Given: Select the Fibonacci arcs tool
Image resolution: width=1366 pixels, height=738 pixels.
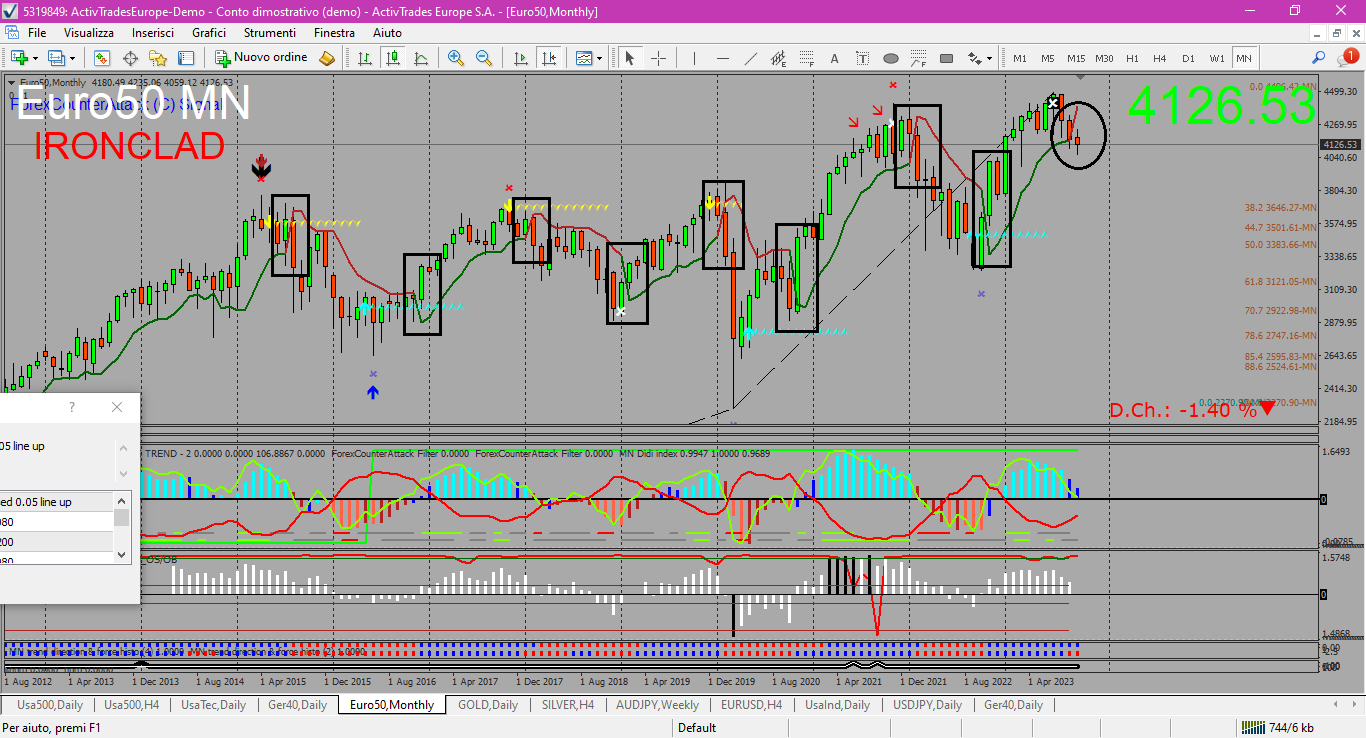Looking at the screenshot, I should [x=918, y=58].
